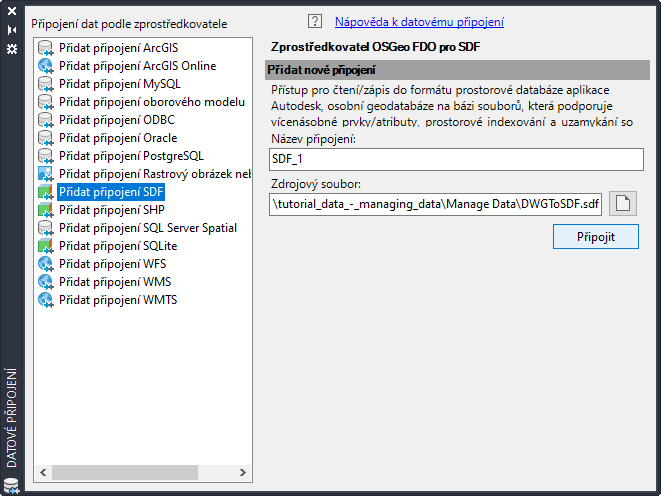
Task: Click the Název připojení text field
Action: [x=456, y=159]
